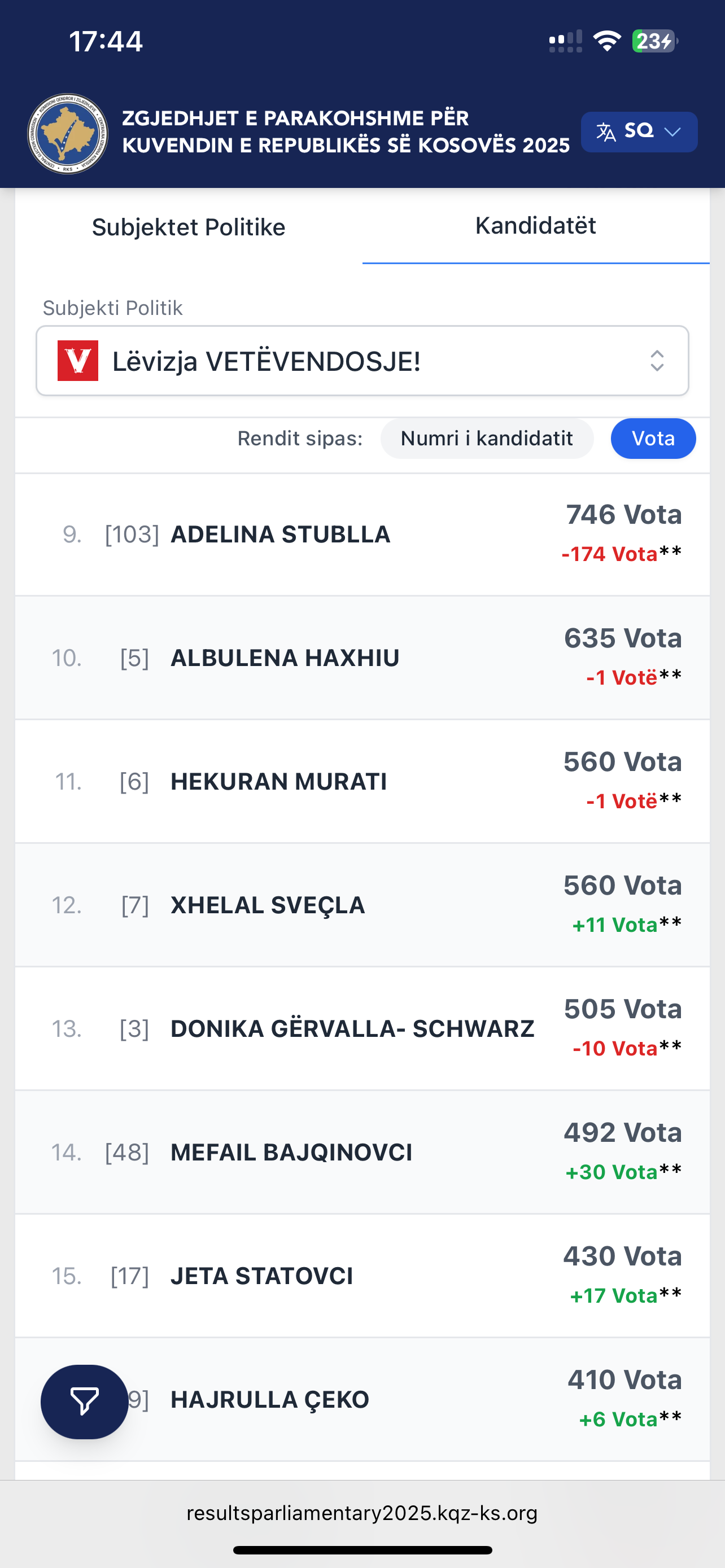
Task: Open the resultsparliamentary2025.kqz-ks.org address bar
Action: tap(362, 1513)
